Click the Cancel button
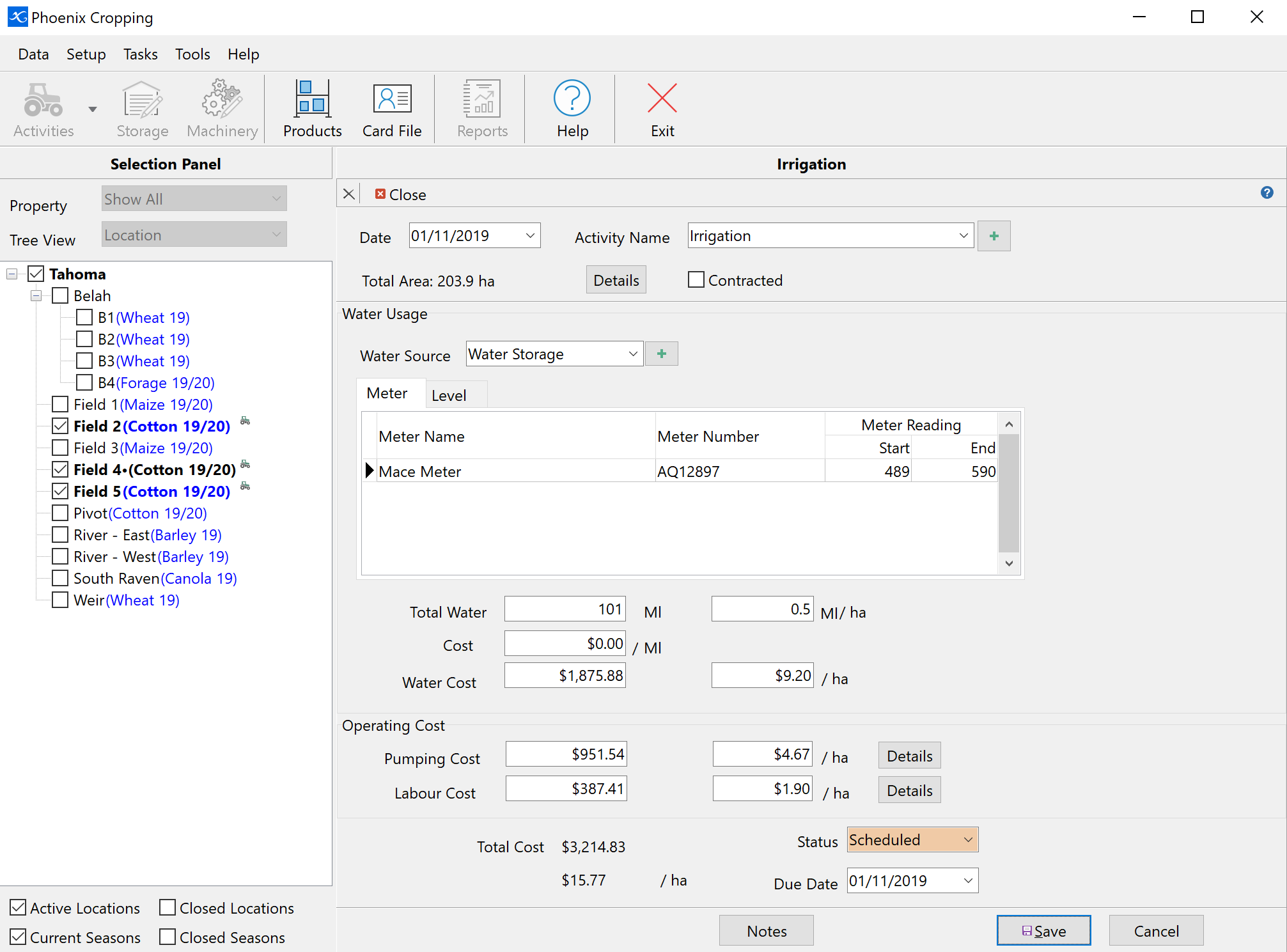The height and width of the screenshot is (952, 1287). coord(1156,931)
